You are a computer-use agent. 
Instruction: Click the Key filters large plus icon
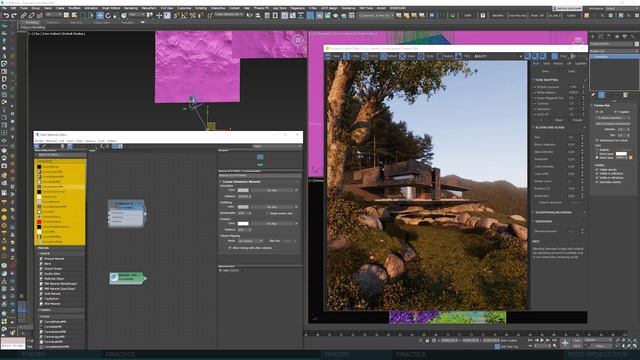[x=565, y=343]
